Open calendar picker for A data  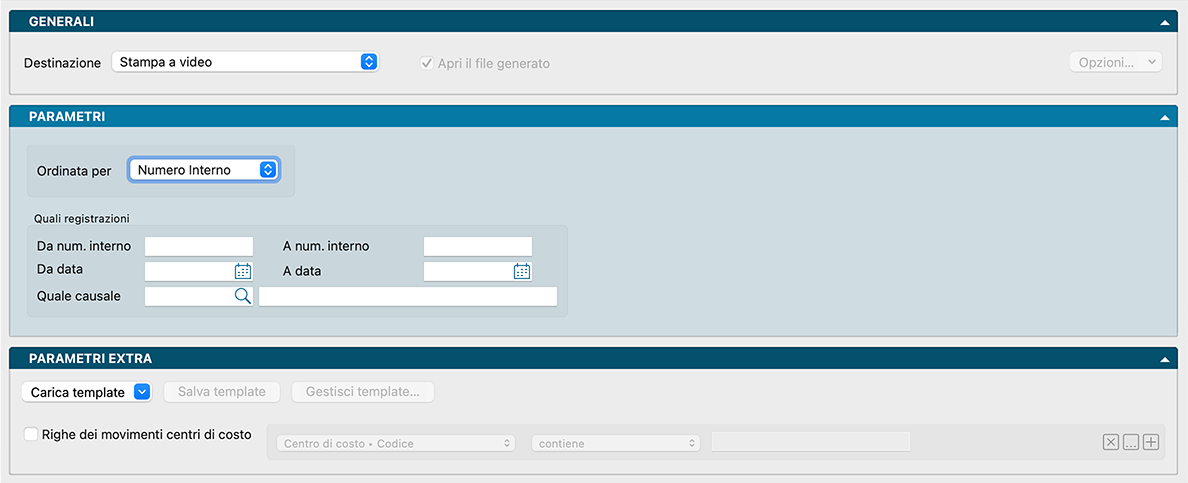click(521, 271)
